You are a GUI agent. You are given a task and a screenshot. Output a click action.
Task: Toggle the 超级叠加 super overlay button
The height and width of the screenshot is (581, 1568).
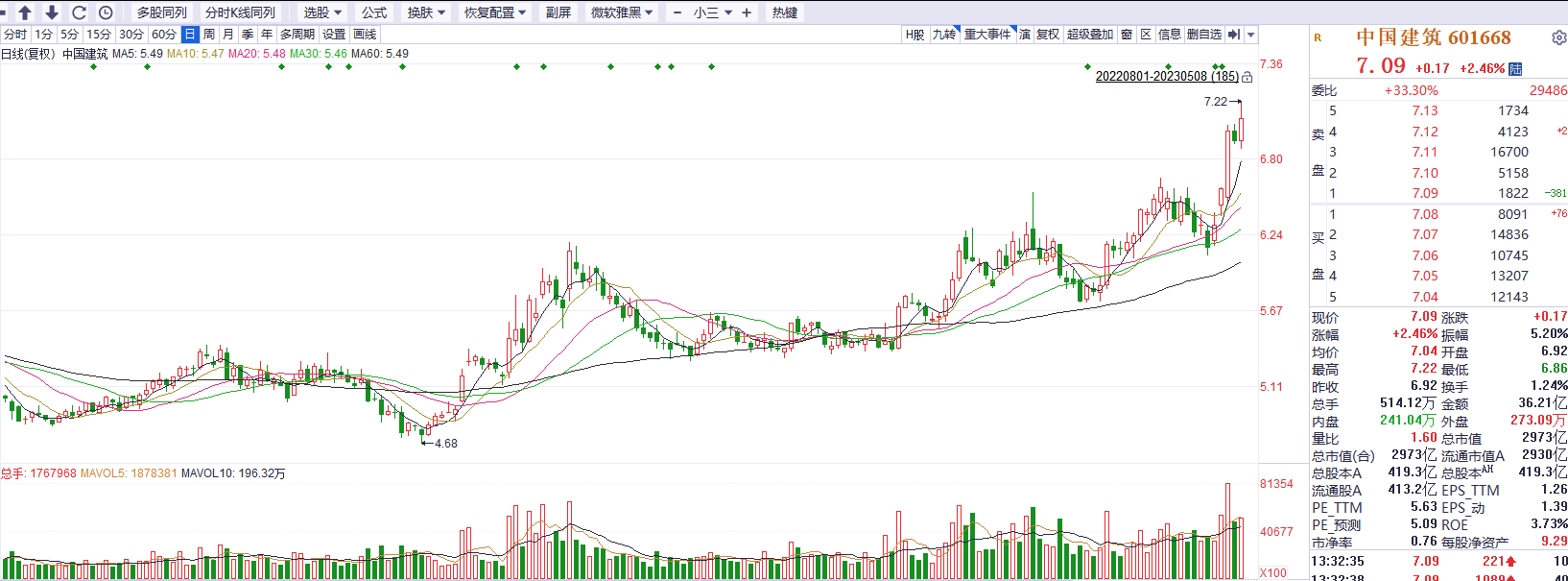click(1090, 35)
